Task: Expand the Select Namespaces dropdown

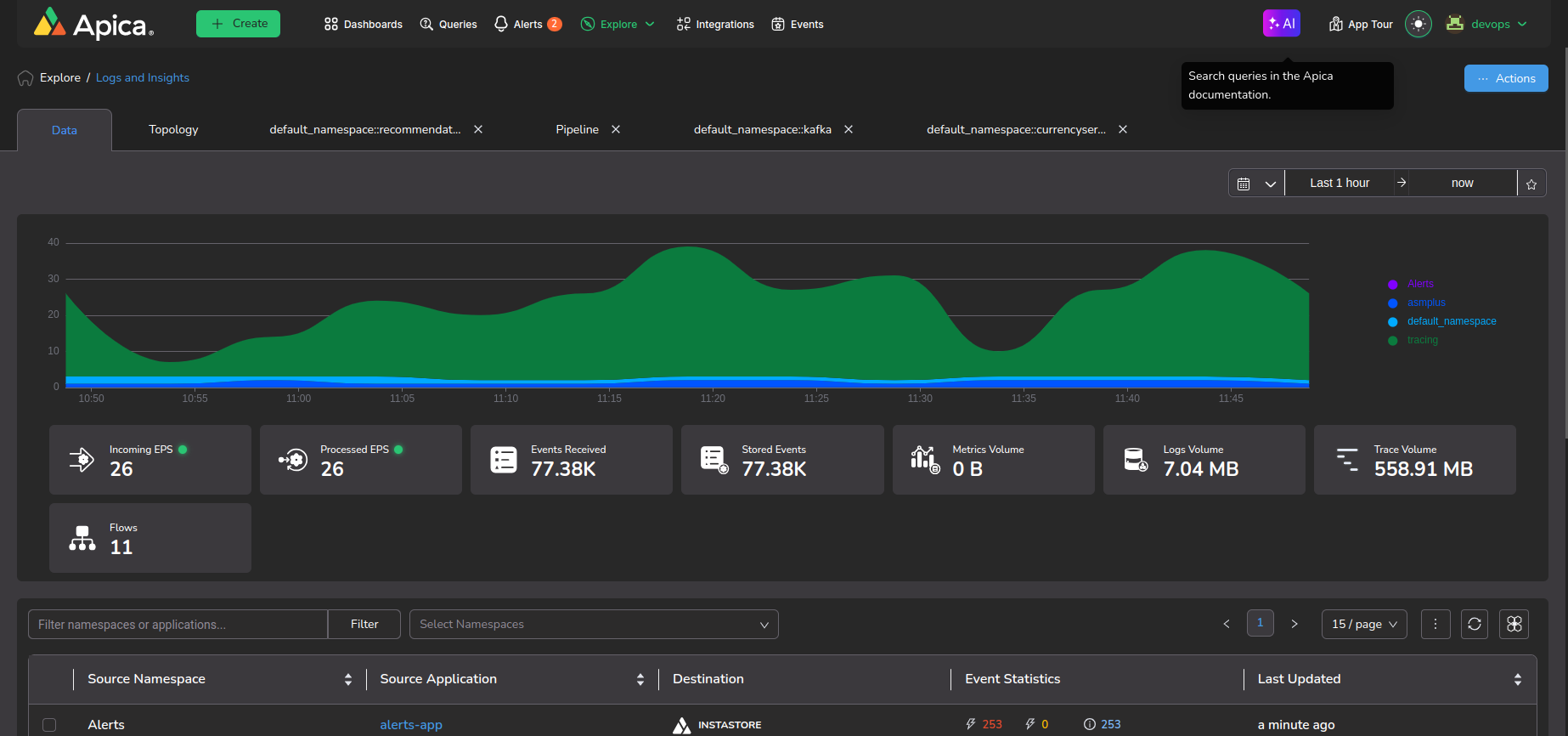Action: [x=594, y=625]
